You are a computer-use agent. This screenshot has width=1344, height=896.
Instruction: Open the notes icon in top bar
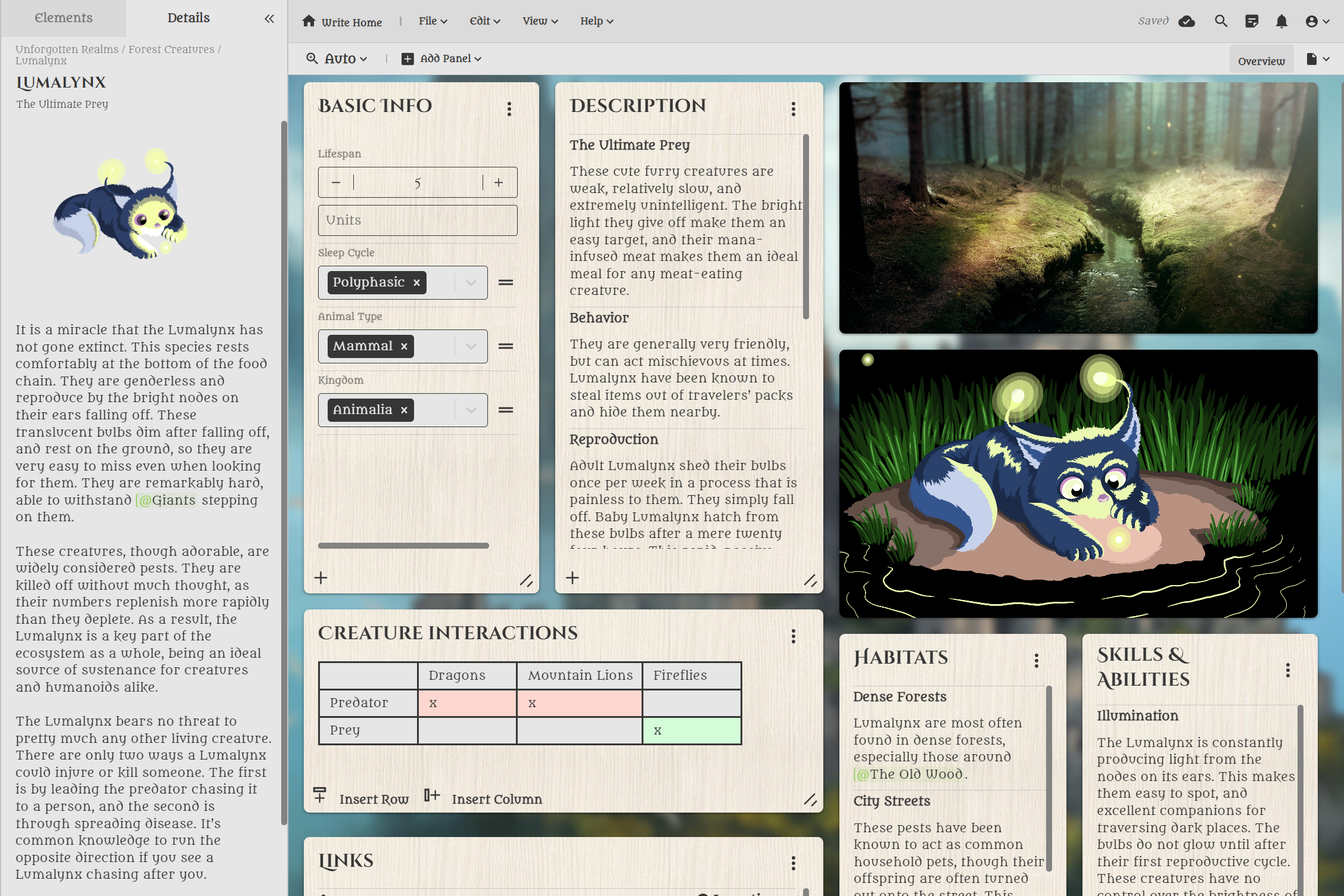[x=1252, y=21]
